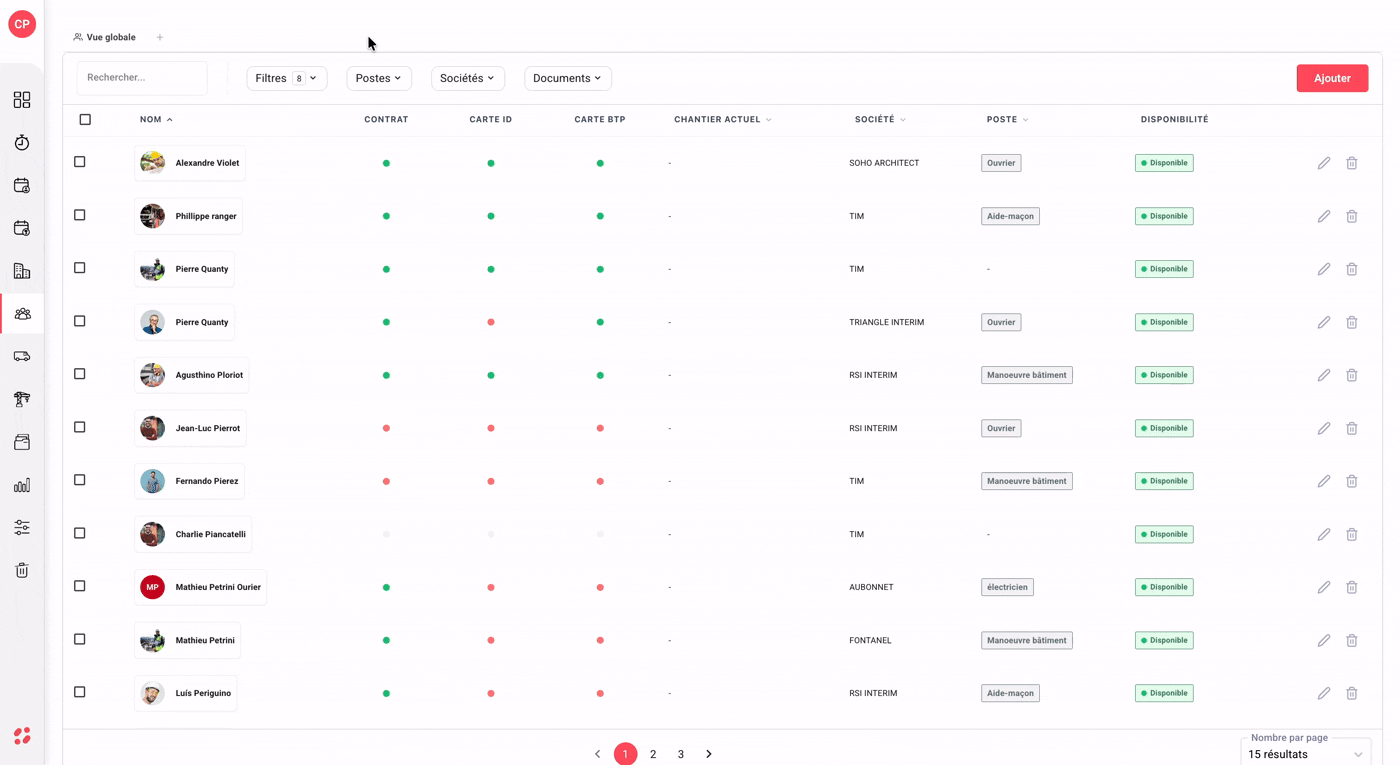This screenshot has width=1400, height=765.
Task: Check the Agusthino Ploriot row checkbox
Action: click(80, 374)
